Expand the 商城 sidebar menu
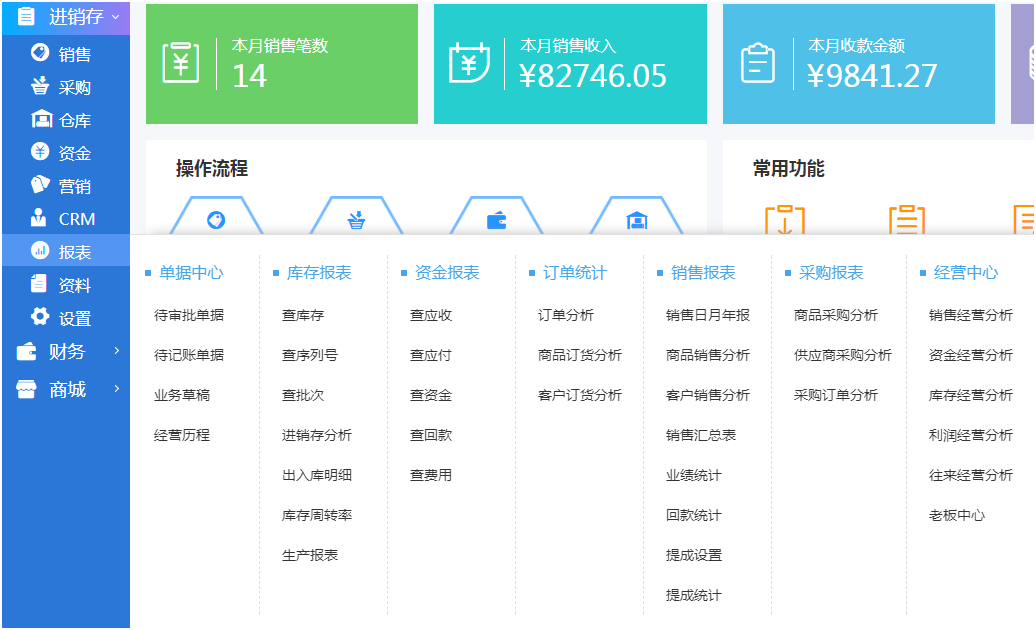The image size is (1036, 630). (66, 389)
